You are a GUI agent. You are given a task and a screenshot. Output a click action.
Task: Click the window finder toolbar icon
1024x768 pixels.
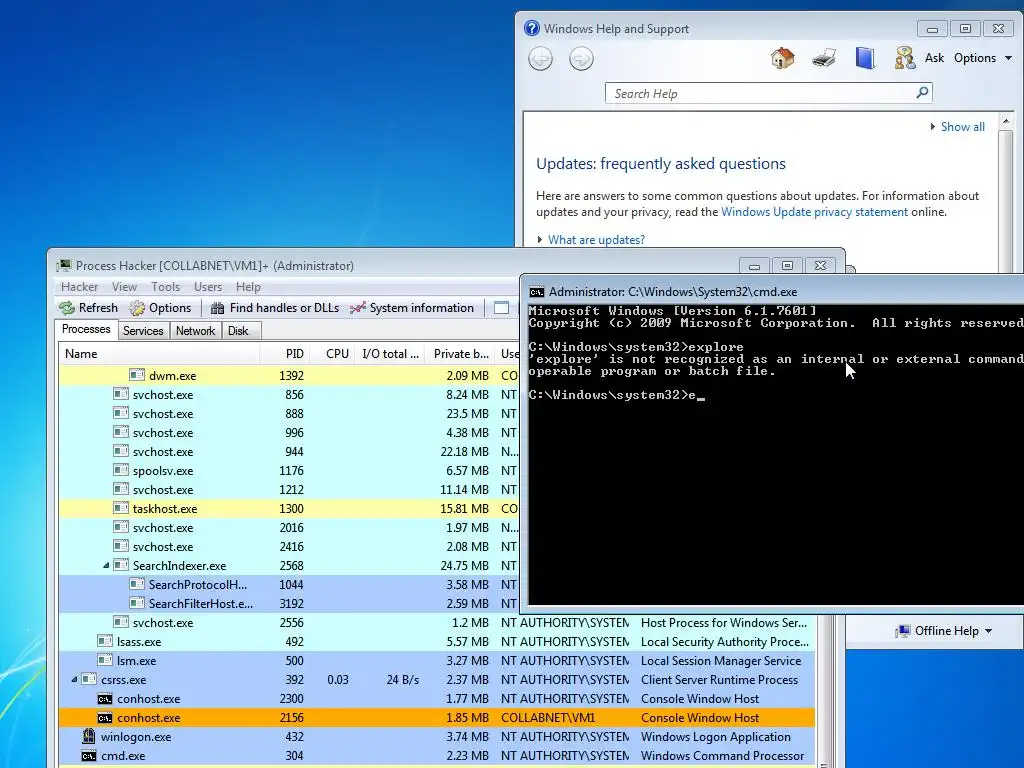[x=501, y=308]
